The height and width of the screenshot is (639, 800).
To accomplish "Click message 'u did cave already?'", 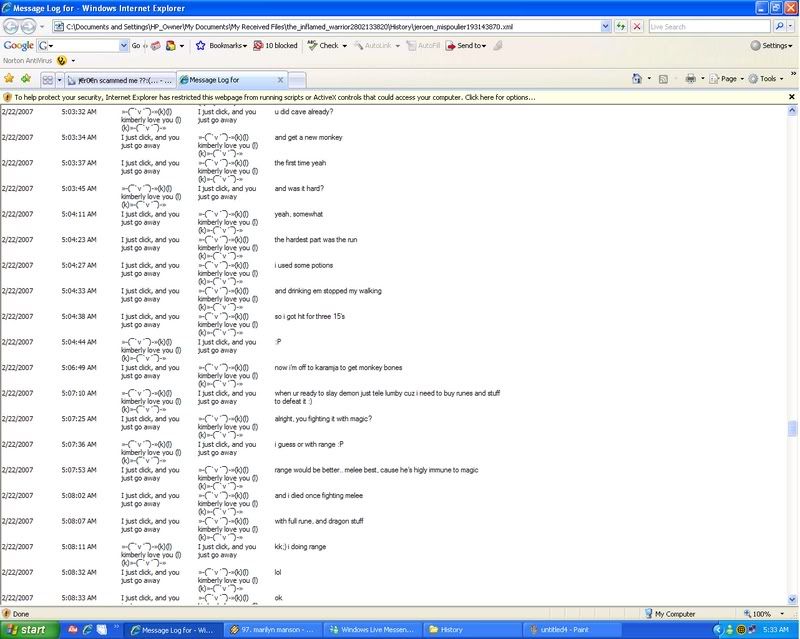I will (304, 112).
